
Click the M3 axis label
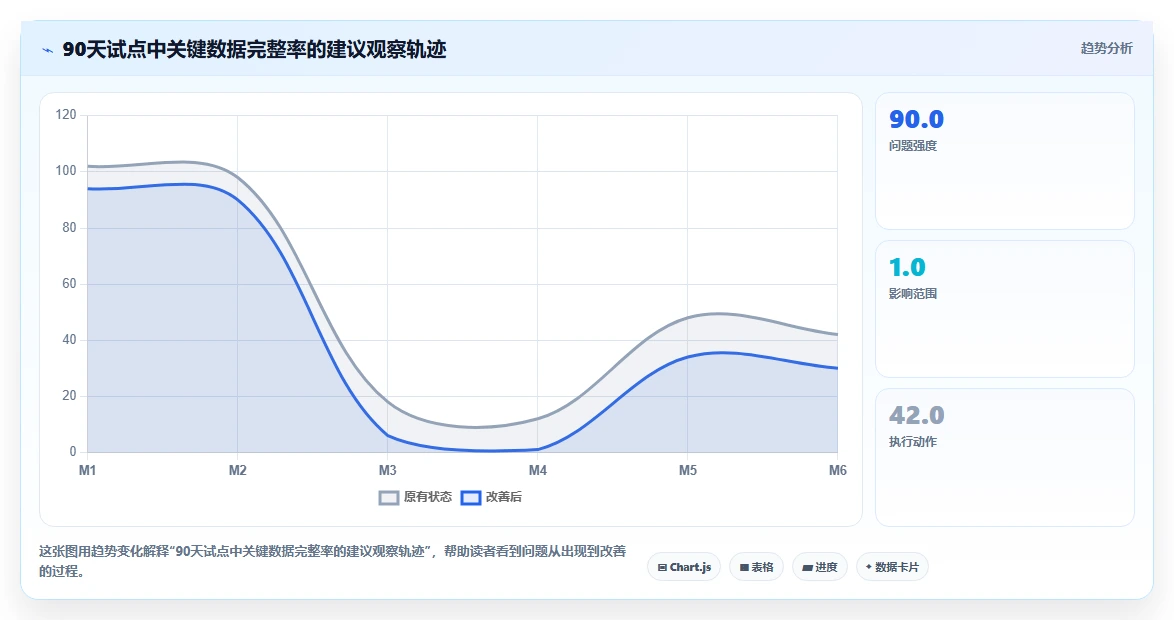(387, 470)
